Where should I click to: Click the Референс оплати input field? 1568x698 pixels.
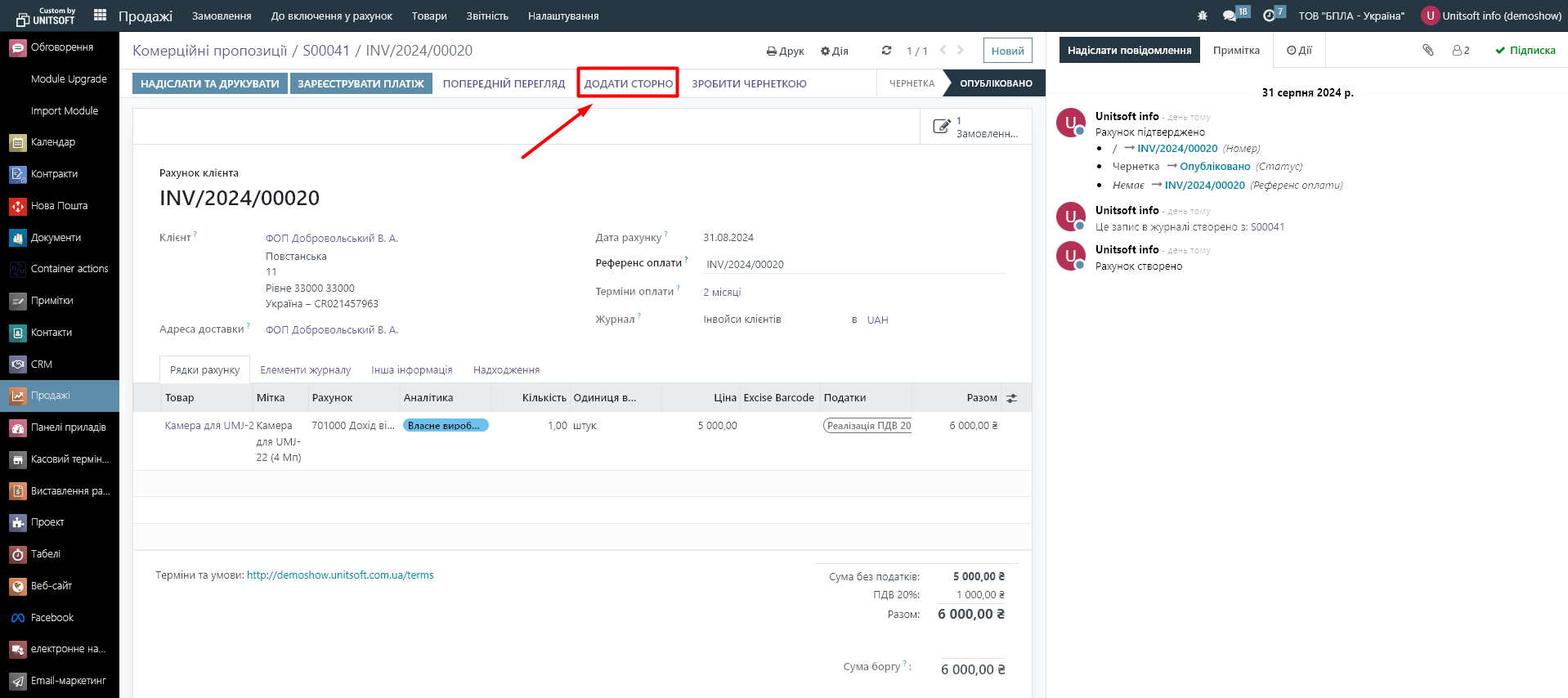[850, 264]
